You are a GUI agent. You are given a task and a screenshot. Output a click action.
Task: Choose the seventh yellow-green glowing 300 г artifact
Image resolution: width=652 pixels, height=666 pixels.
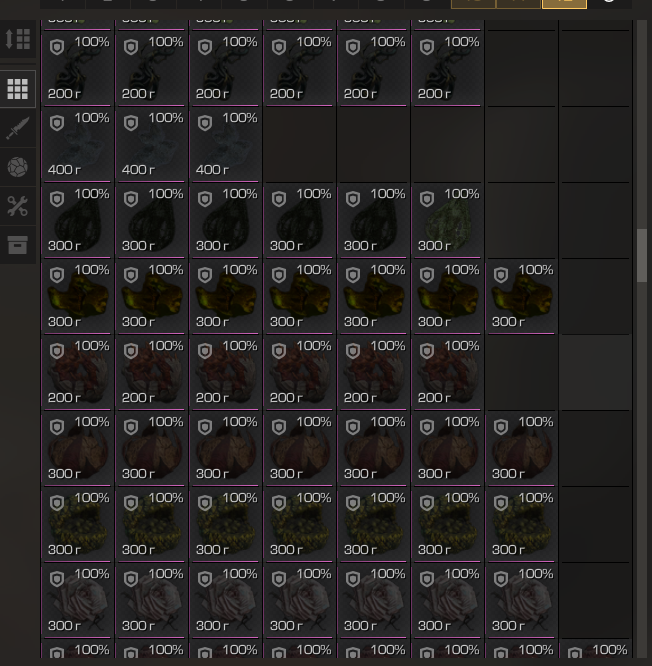point(521,297)
